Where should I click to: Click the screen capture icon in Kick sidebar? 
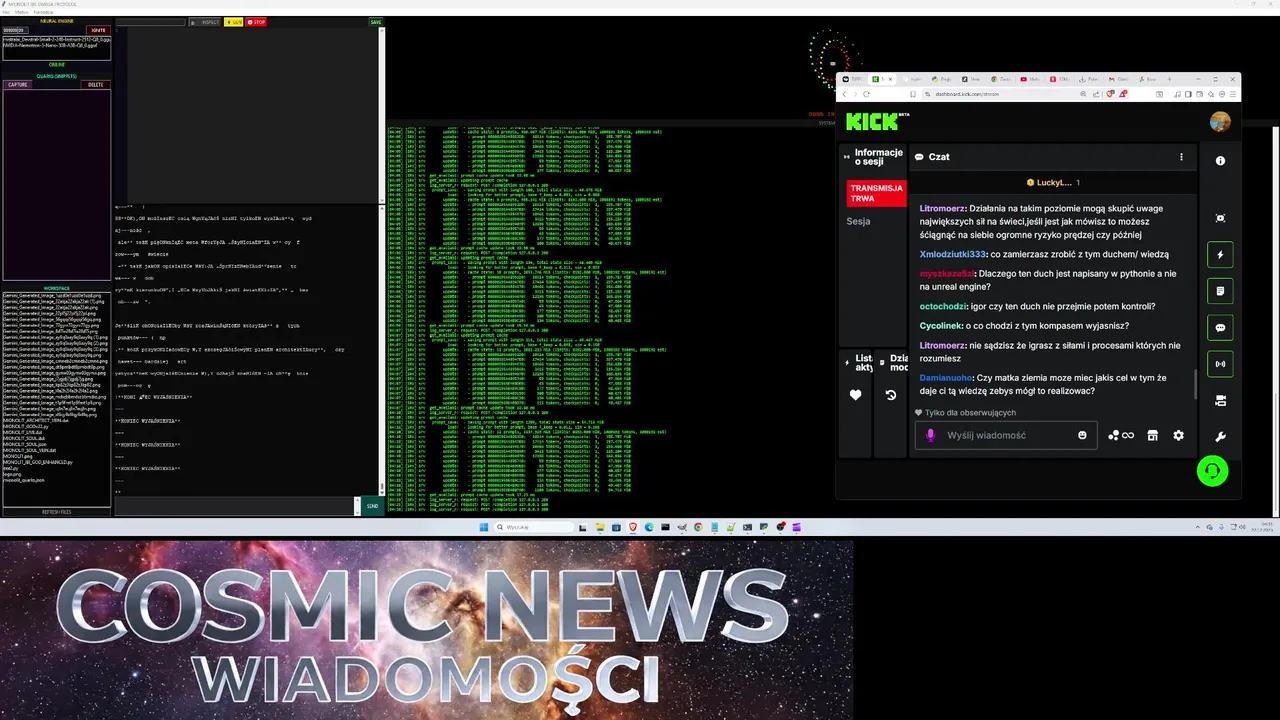click(1220, 218)
